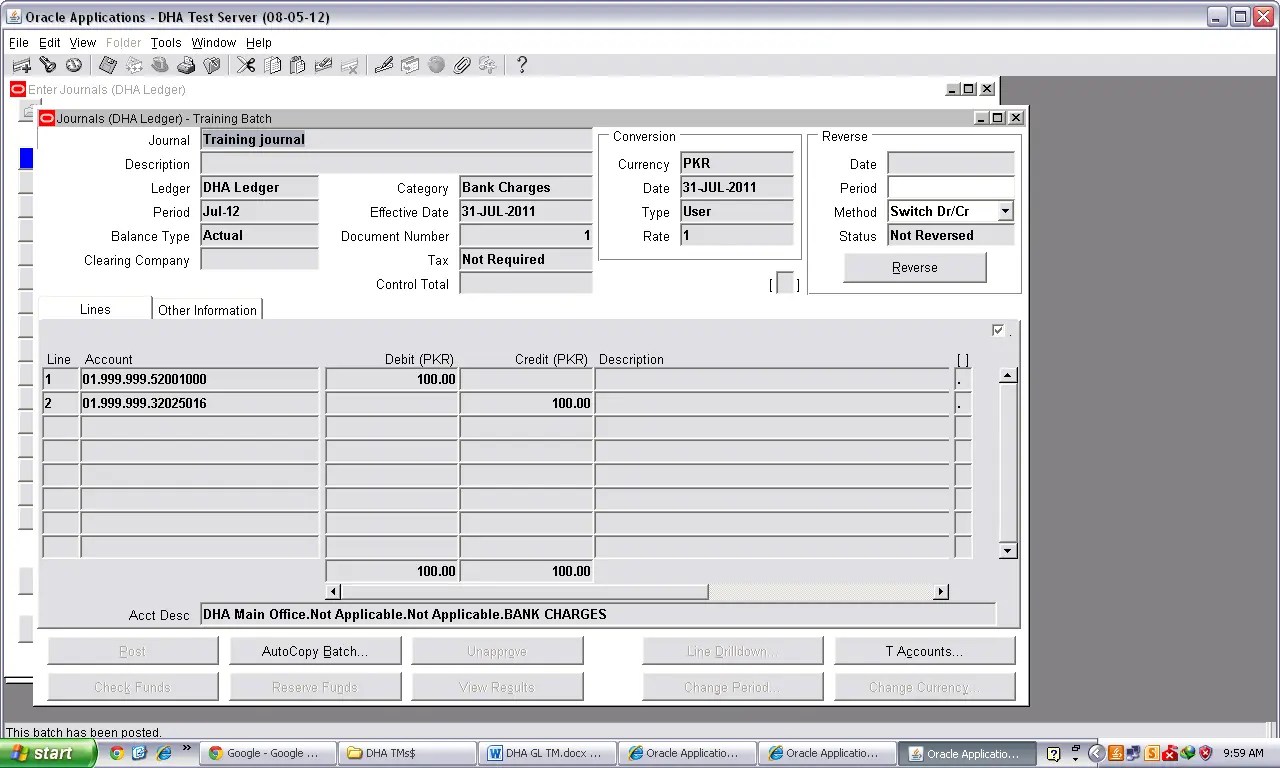
Task: Click the Copy toolbar icon
Action: click(271, 66)
